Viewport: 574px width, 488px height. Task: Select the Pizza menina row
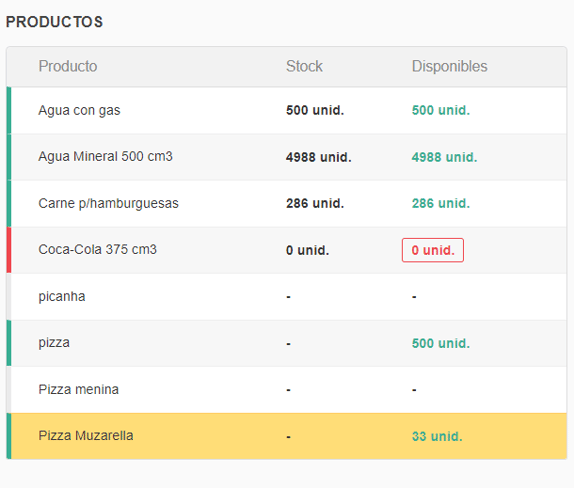[x=287, y=390]
